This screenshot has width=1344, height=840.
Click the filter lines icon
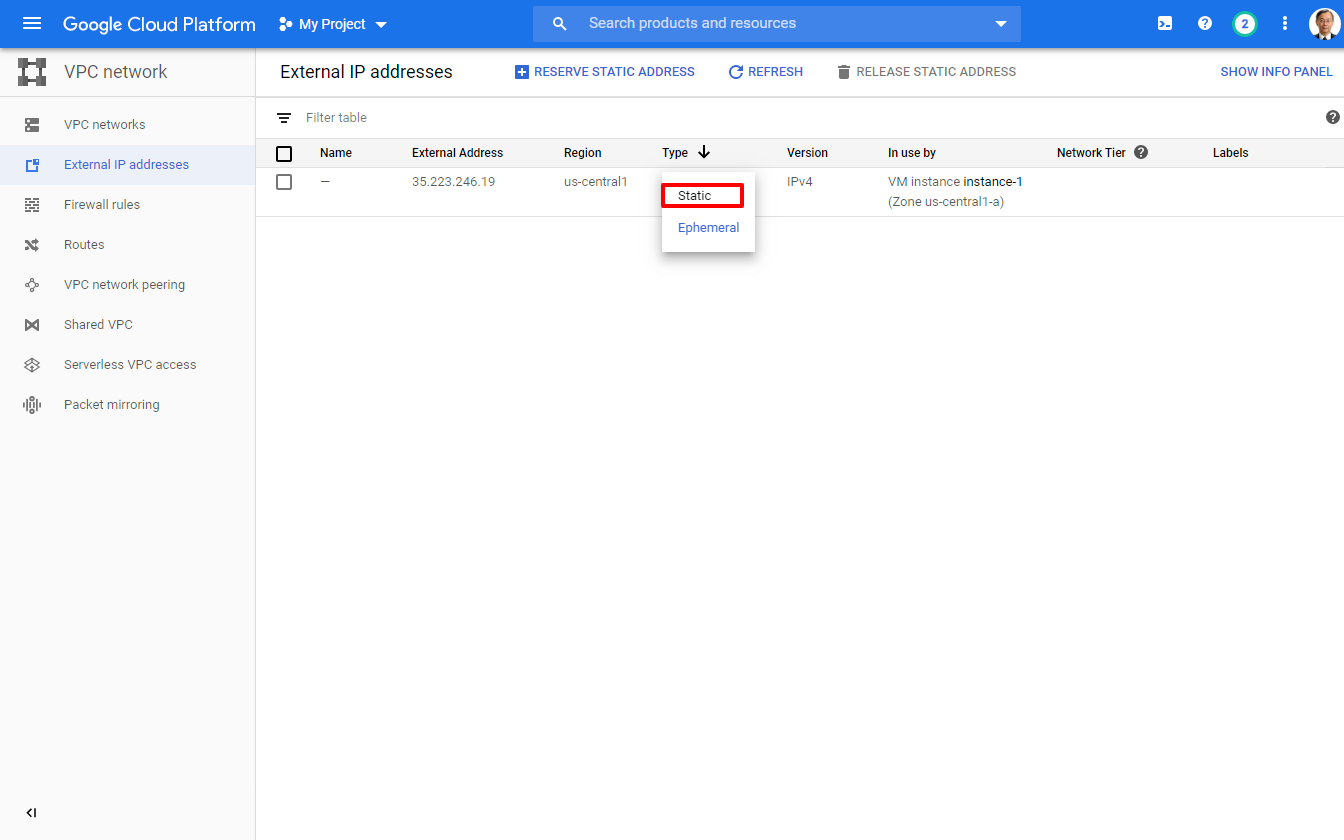284,118
